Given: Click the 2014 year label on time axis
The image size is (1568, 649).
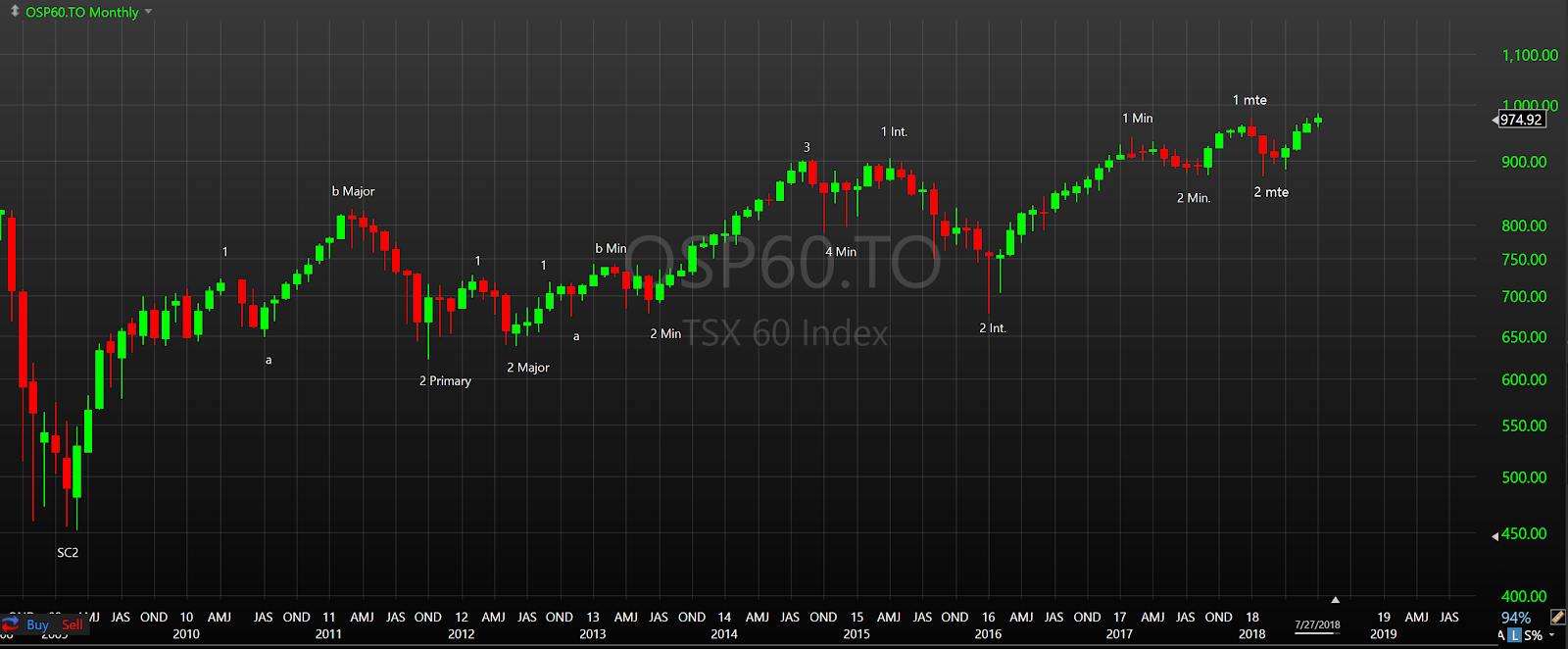Looking at the screenshot, I should click(724, 634).
